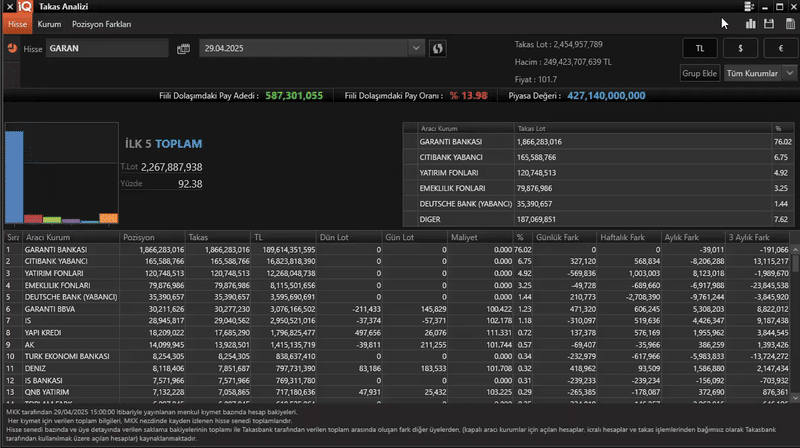Screen dimensions: 800x448
Task: Sort table by Günlük Fark column
Action: pos(564,237)
